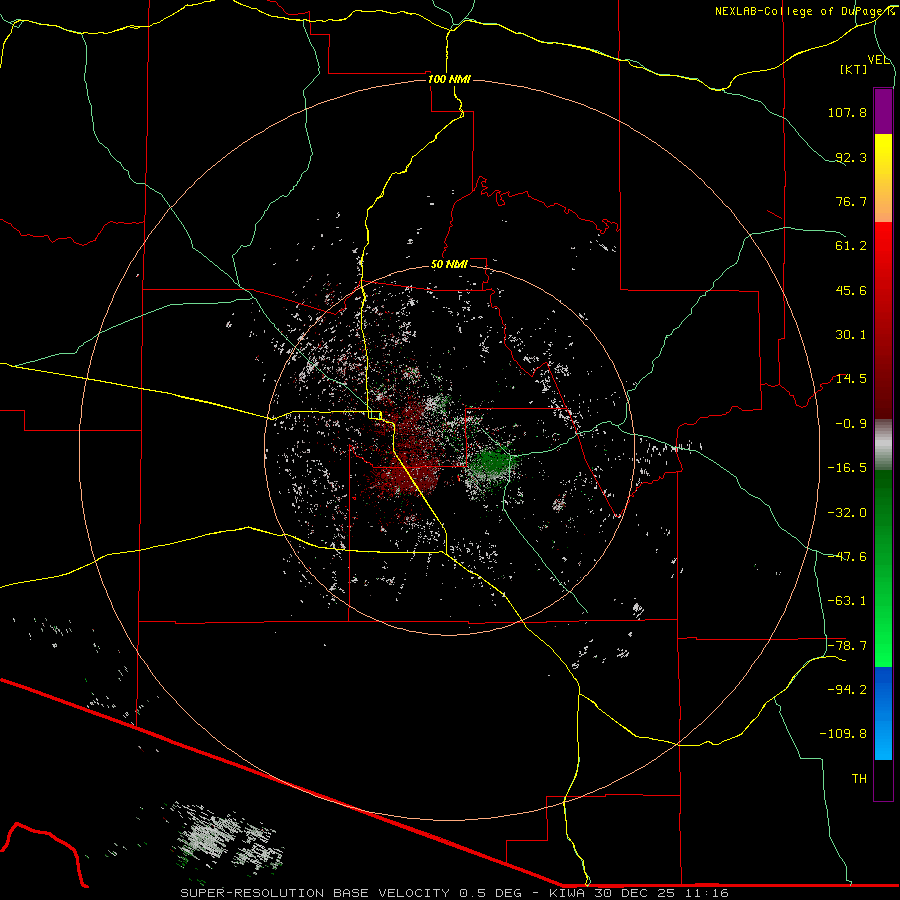
Task: Click the -47.6 scale value
Action: tap(847, 557)
